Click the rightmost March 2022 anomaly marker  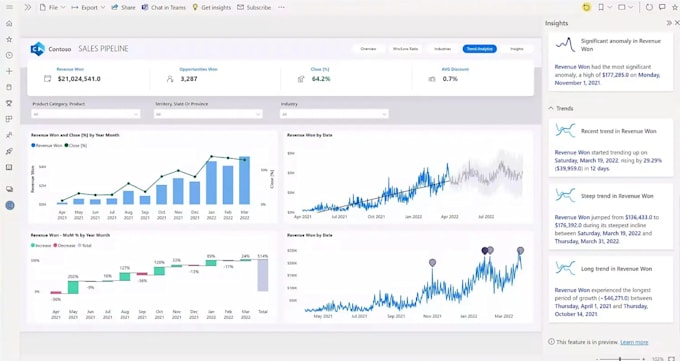pyautogui.click(x=520, y=250)
